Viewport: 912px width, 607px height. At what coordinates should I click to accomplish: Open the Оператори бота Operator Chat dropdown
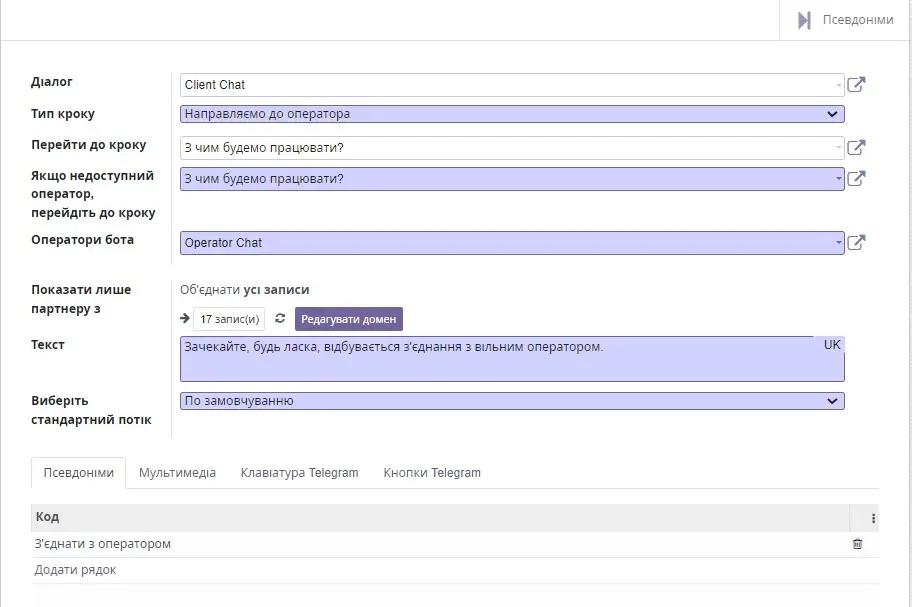pyautogui.click(x=512, y=242)
